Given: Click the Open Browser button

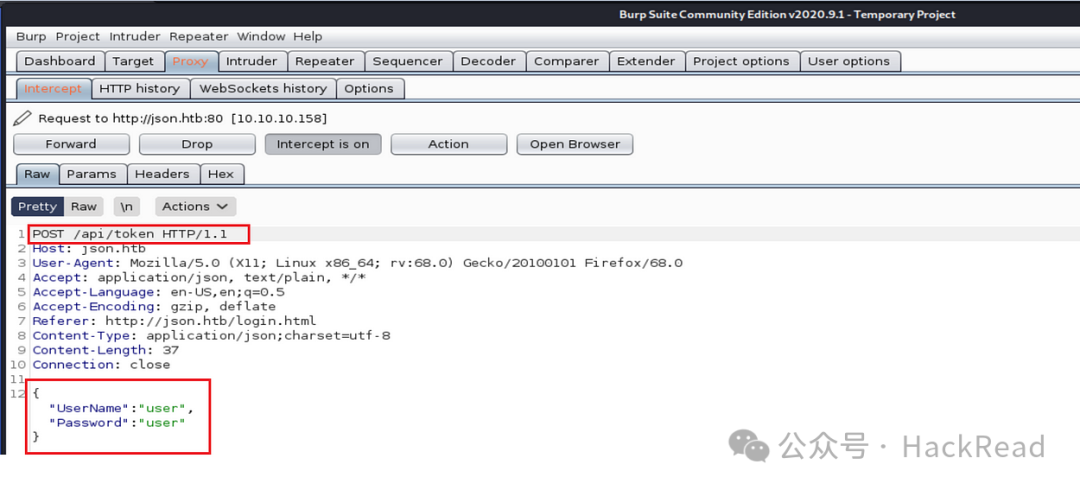Looking at the screenshot, I should (574, 144).
